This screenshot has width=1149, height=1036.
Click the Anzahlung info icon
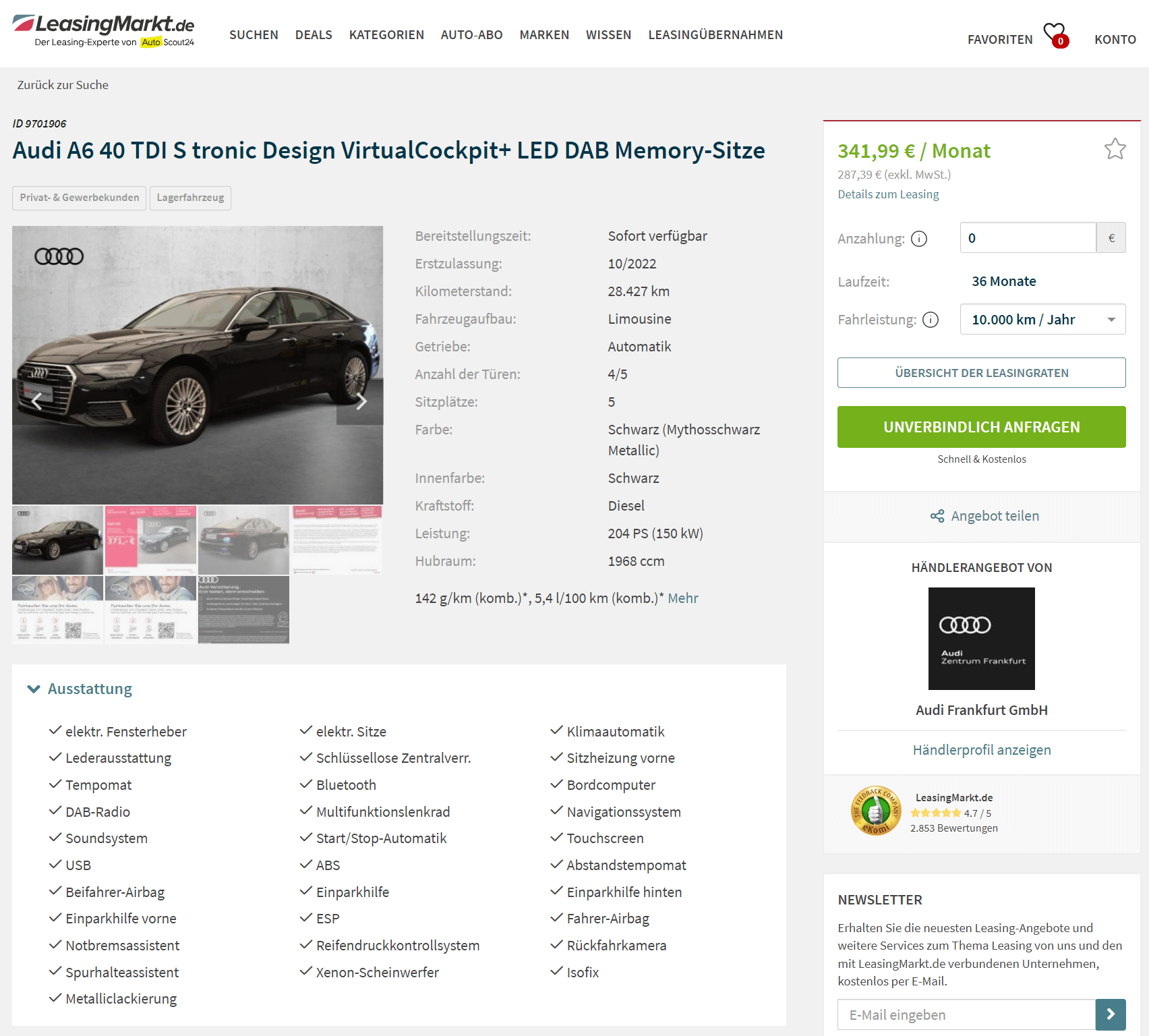pyautogui.click(x=919, y=239)
